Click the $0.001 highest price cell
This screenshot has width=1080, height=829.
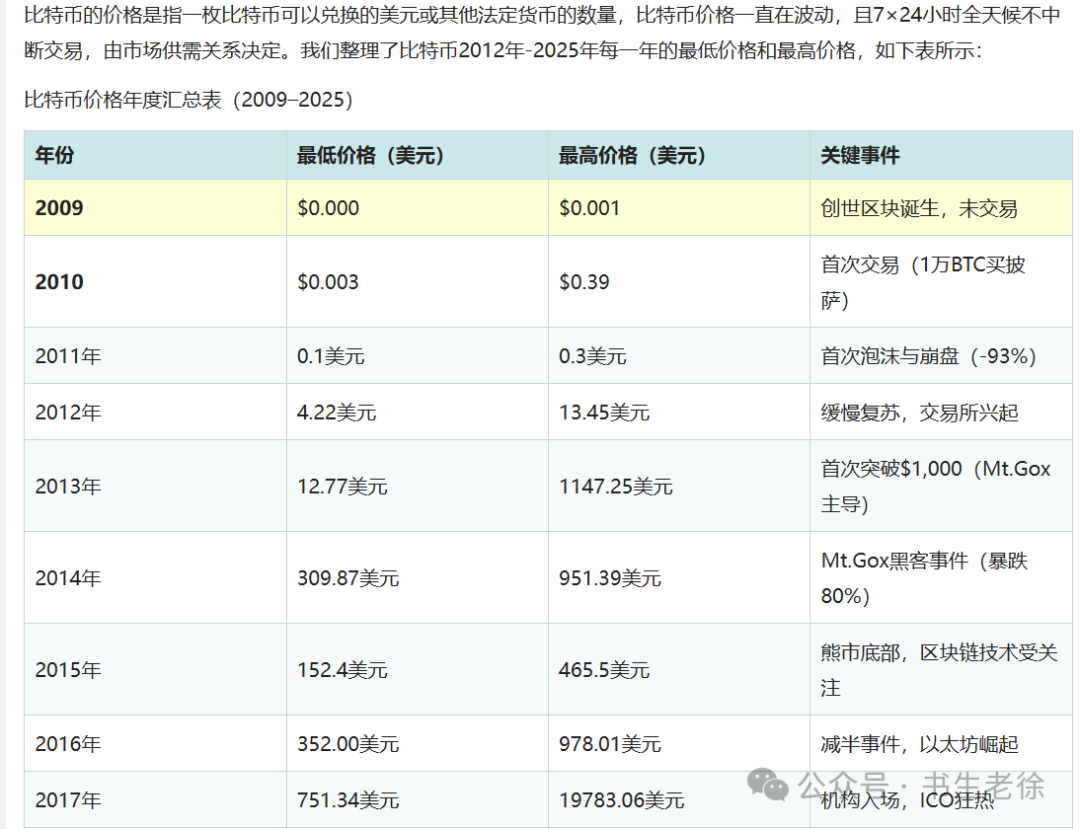679,207
